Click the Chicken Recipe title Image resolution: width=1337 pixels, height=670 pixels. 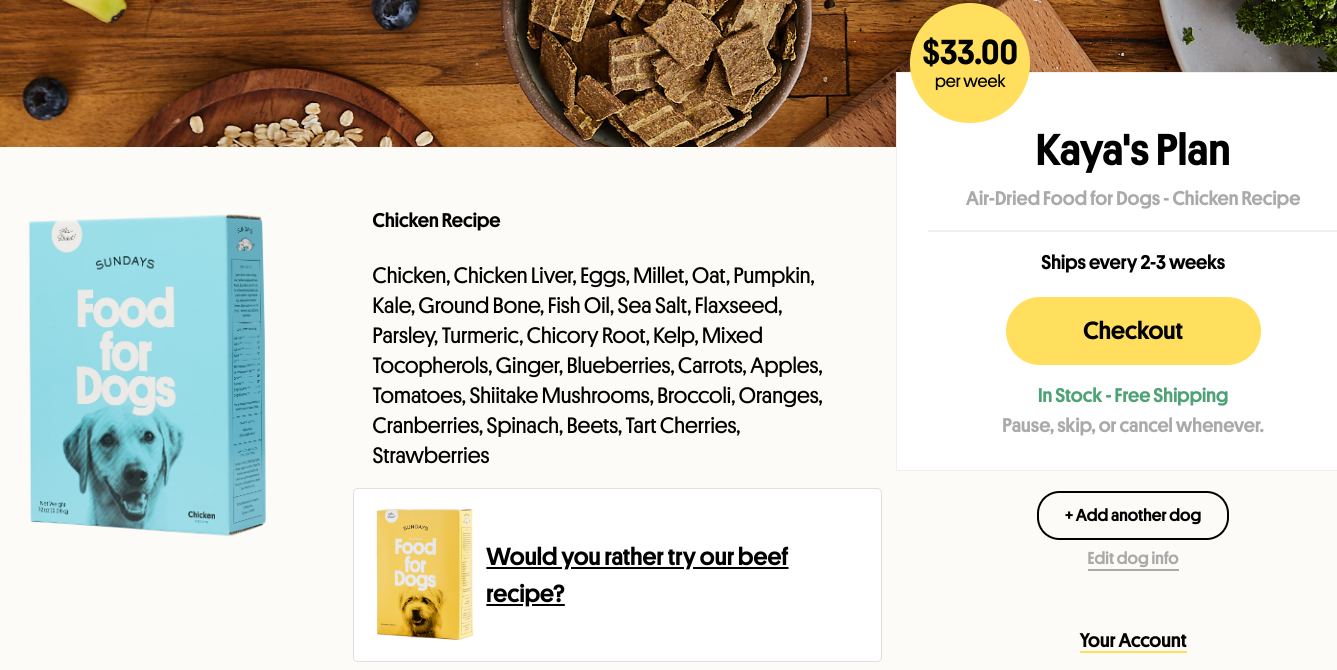[436, 220]
